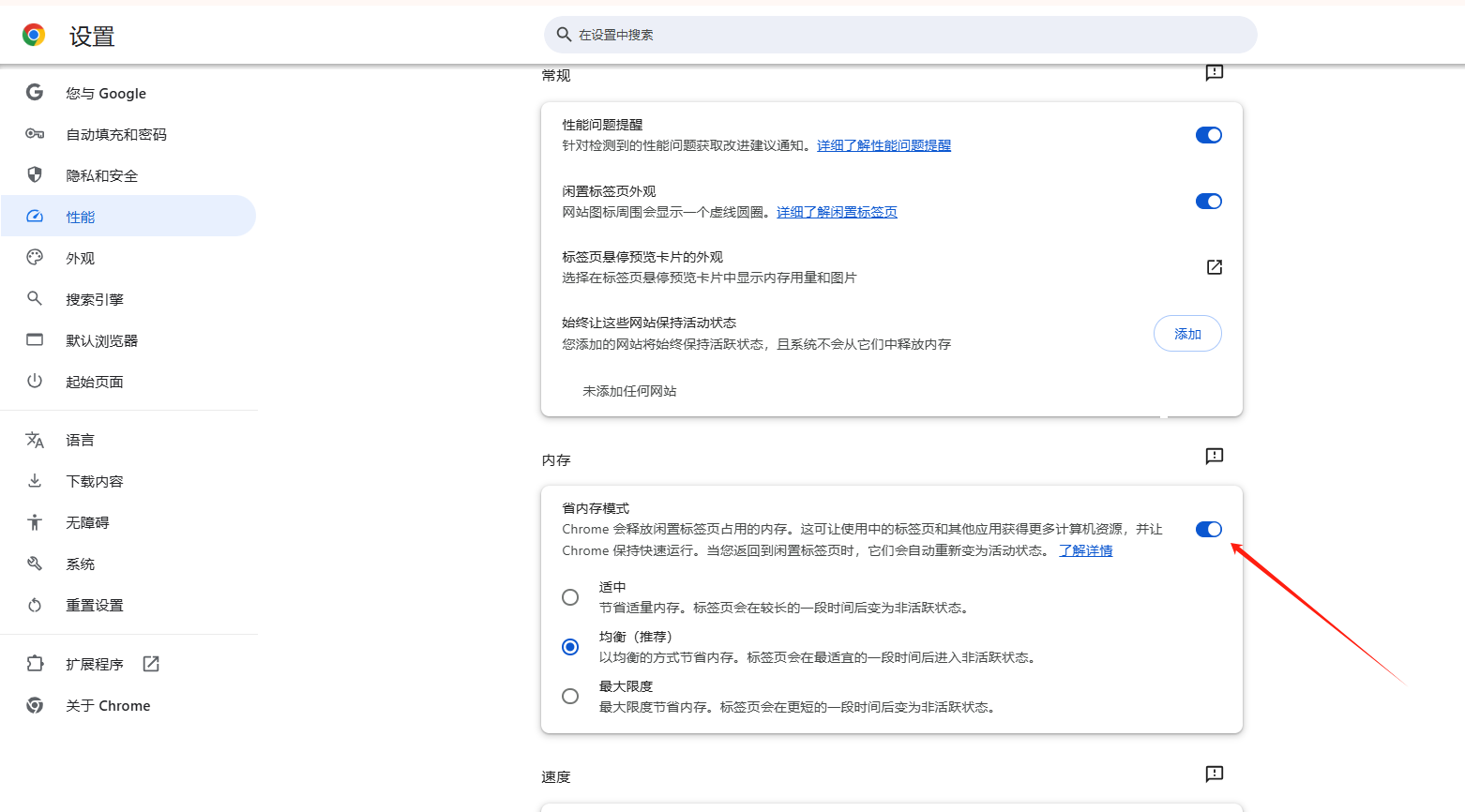1465x812 pixels.
Task: Click 添加 to add an always-active site
Action: click(x=1187, y=334)
